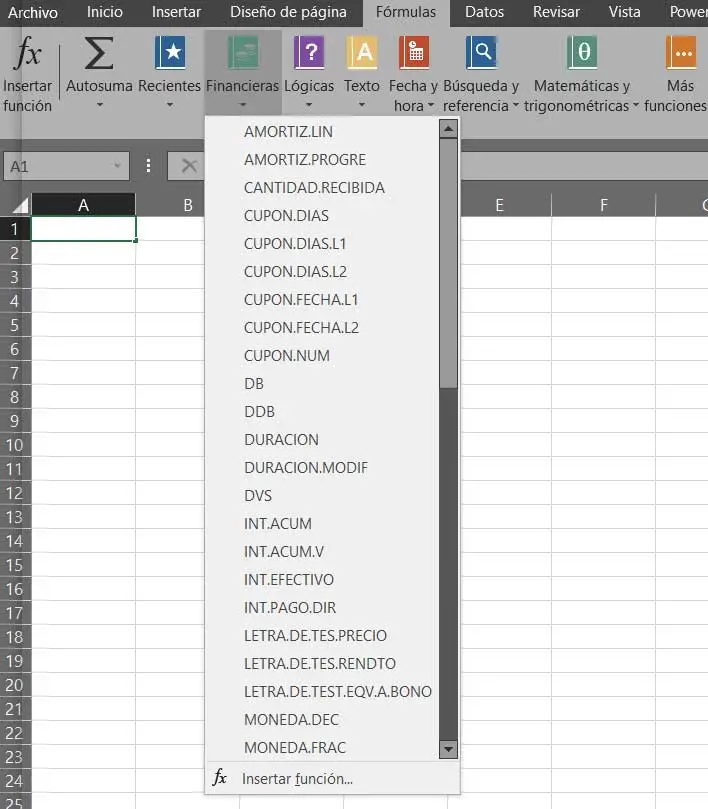Pick INT.EFECTIVO function
This screenshot has height=809, width=708.
click(322, 579)
